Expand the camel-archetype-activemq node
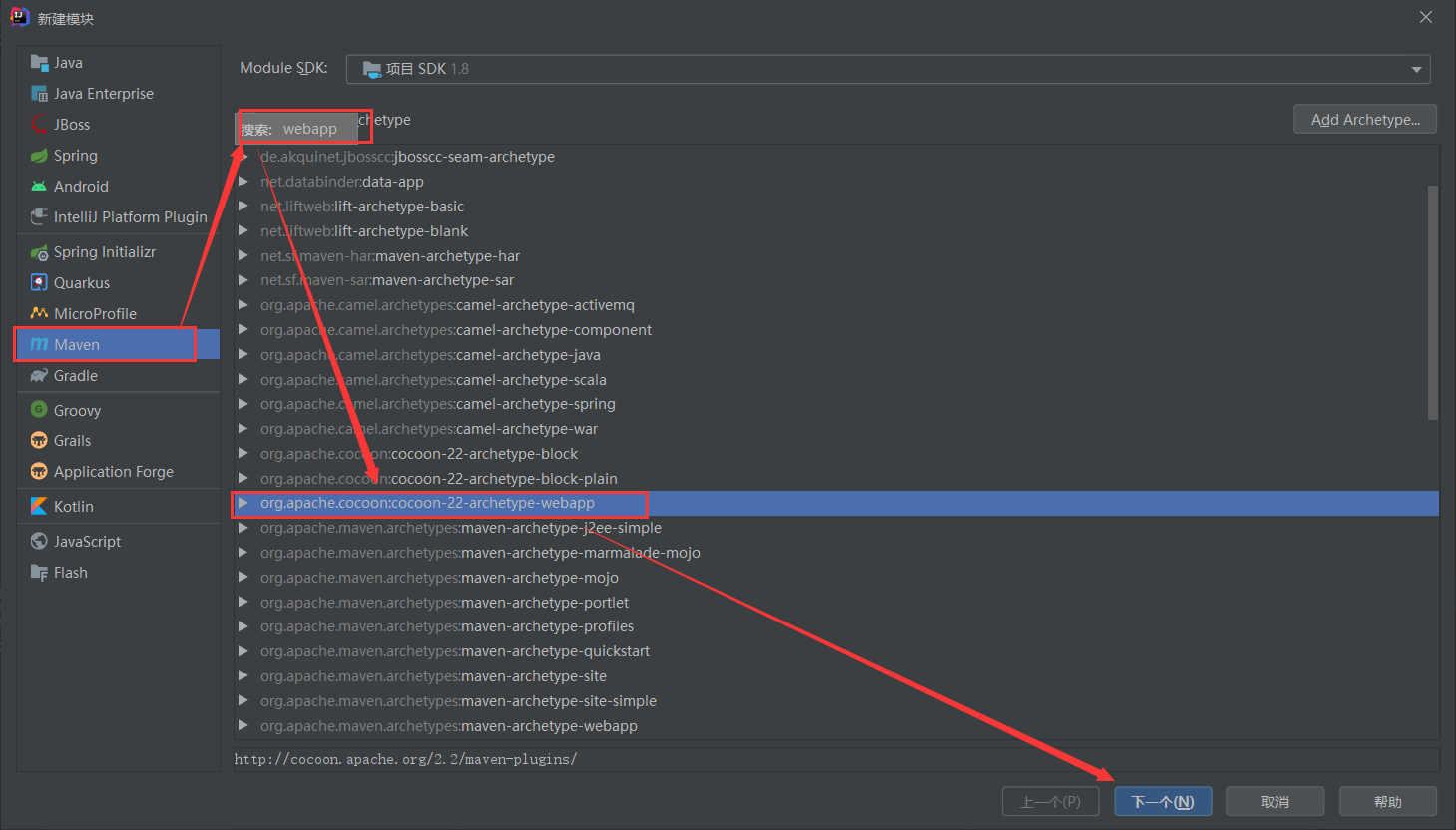The width and height of the screenshot is (1456, 830). coord(243,305)
